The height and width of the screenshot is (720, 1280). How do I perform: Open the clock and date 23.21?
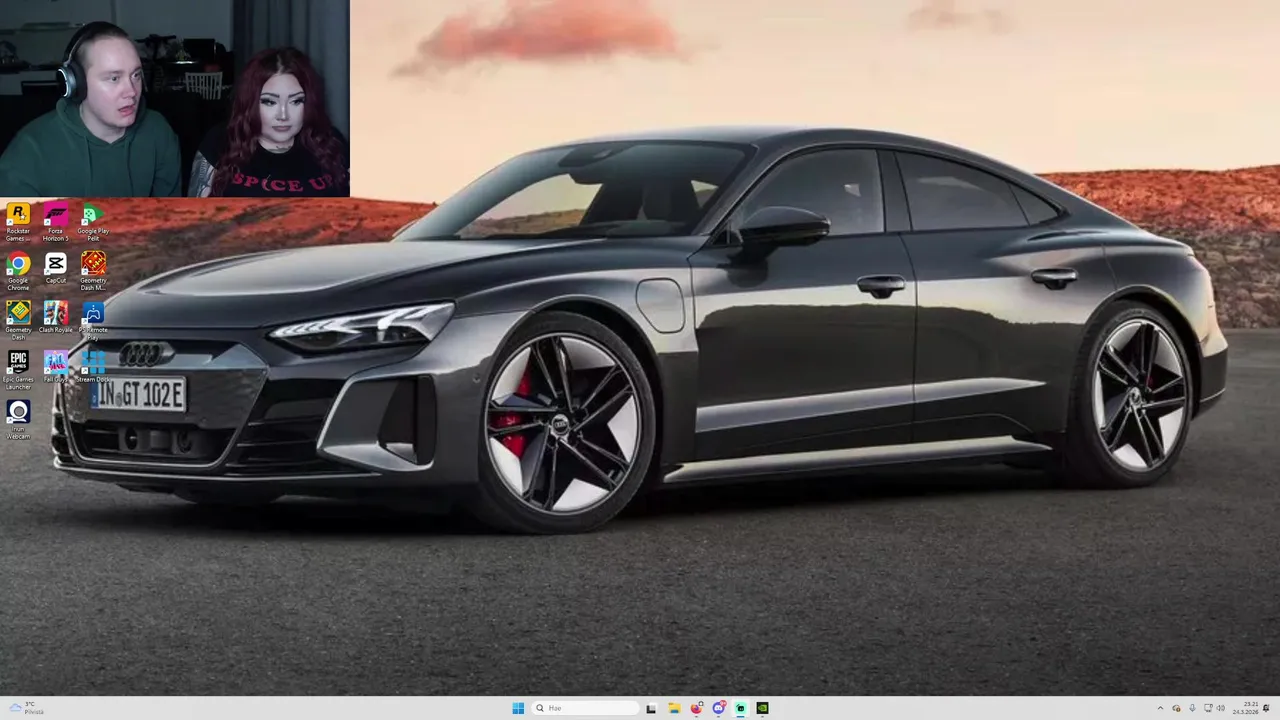[x=1246, y=708]
